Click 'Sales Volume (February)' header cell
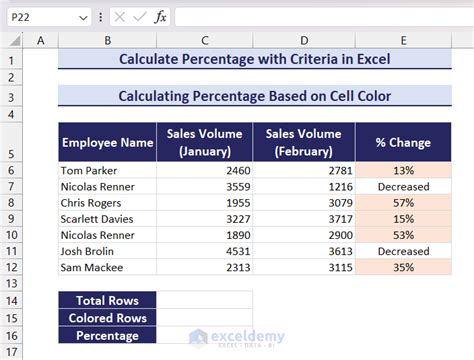 (304, 142)
